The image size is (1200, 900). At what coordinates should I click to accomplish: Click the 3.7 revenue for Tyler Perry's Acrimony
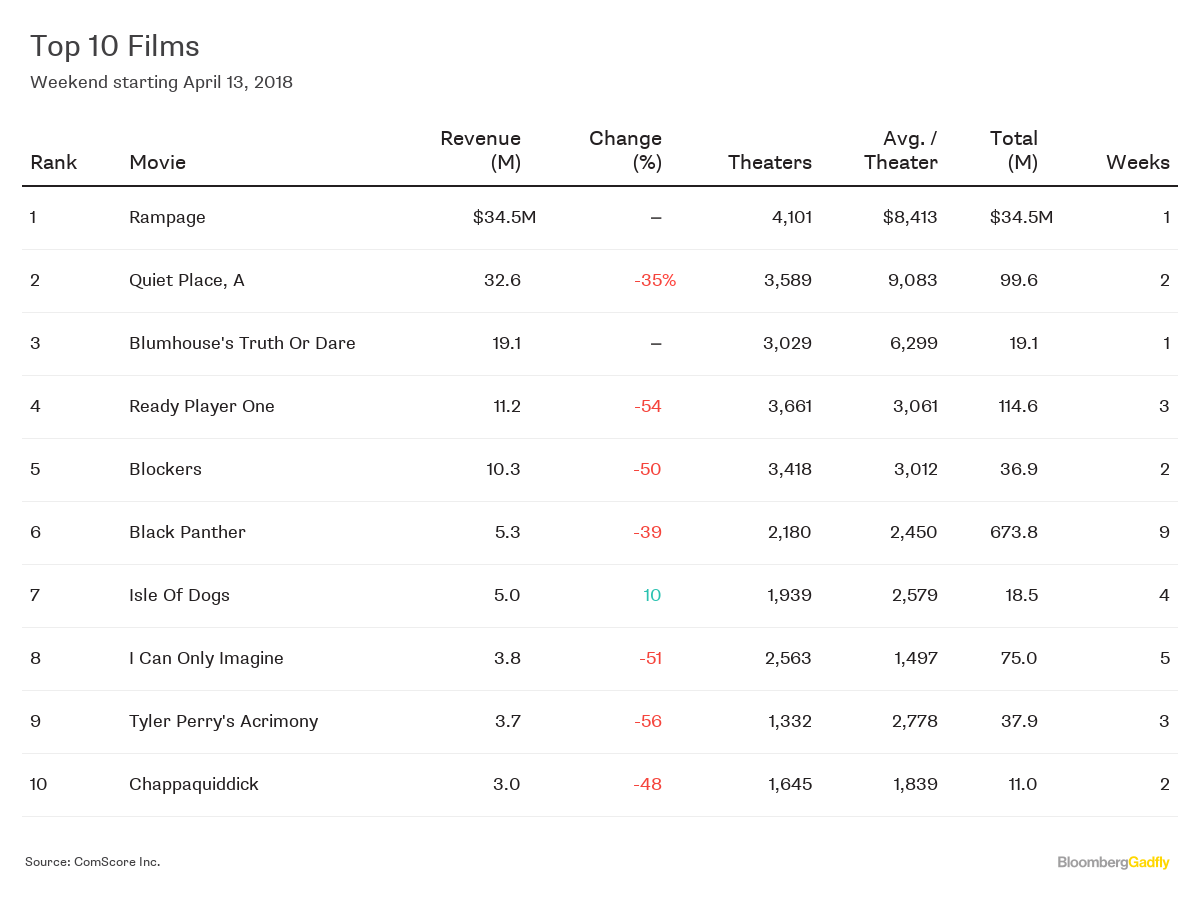(x=508, y=721)
